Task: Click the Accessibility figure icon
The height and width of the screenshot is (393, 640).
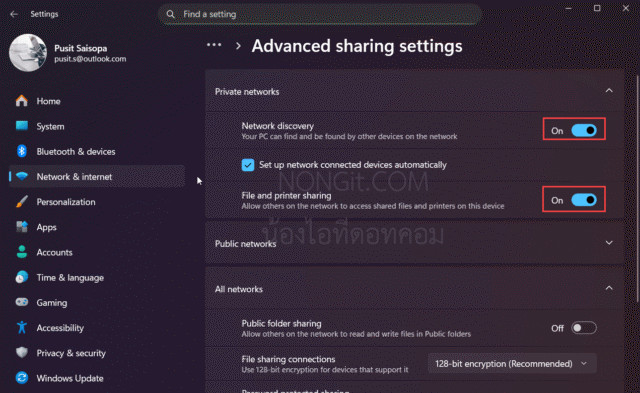Action: [22, 327]
